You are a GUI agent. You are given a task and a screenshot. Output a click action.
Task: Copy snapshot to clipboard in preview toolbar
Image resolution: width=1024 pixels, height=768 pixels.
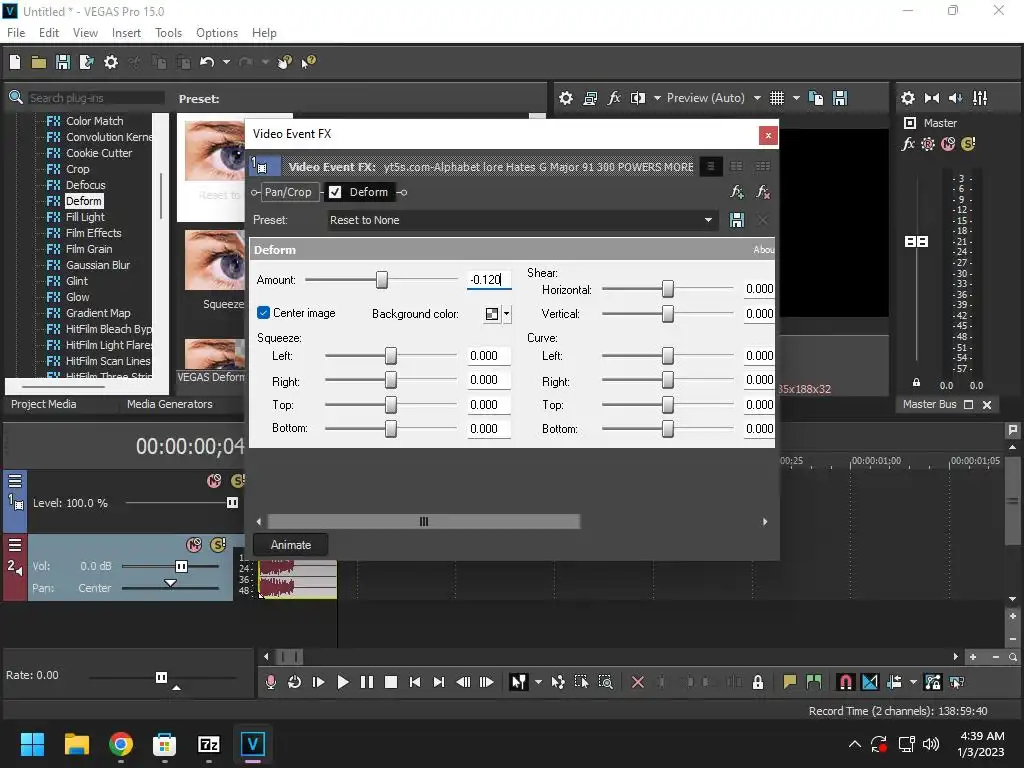[x=816, y=98]
